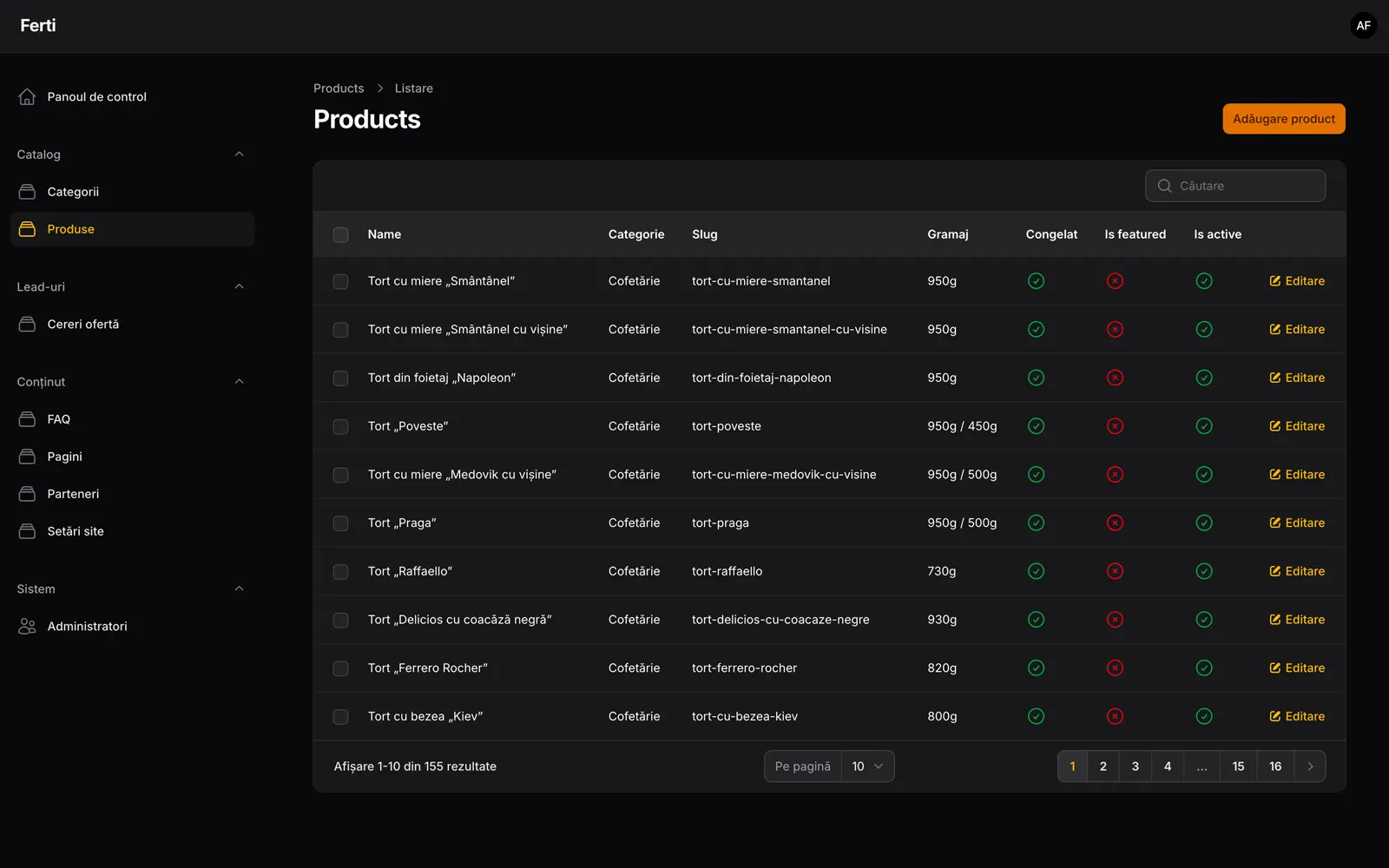Check the Tort cu bezea „Kiev” row

point(340,717)
